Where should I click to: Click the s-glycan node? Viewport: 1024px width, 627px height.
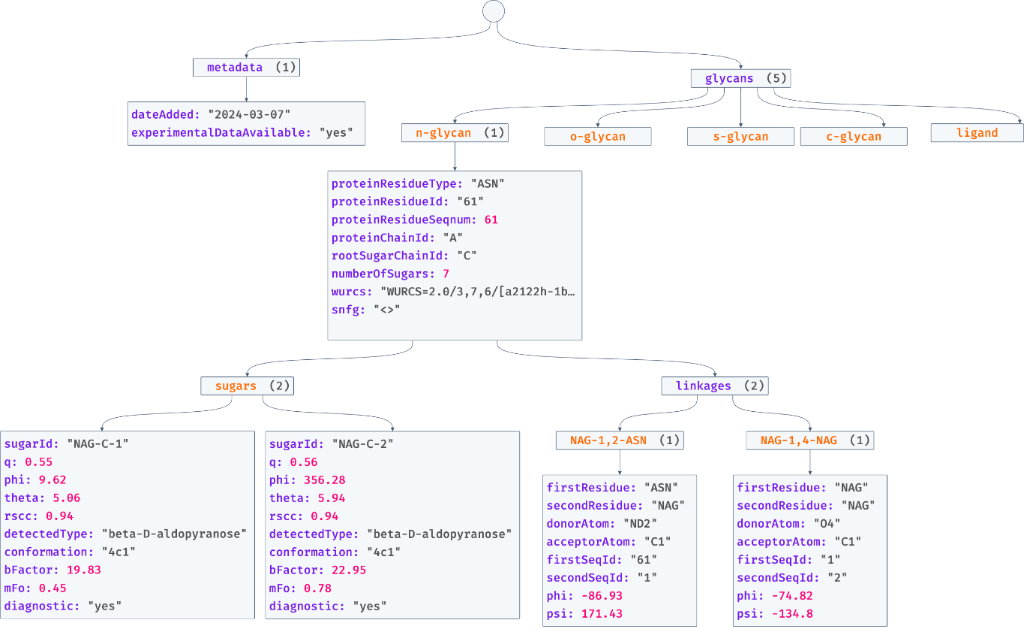(x=740, y=136)
